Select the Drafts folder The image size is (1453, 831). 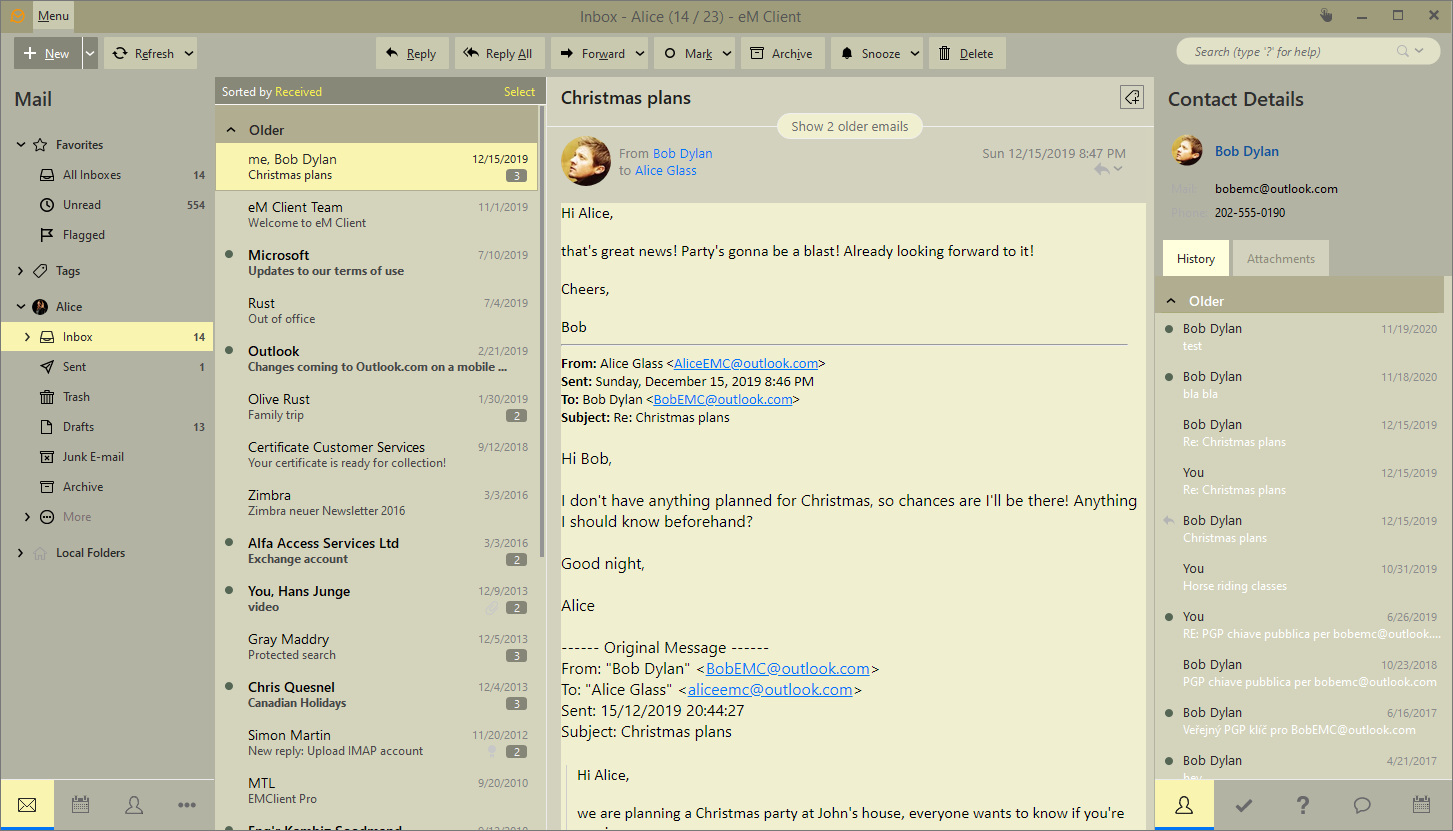pos(78,427)
